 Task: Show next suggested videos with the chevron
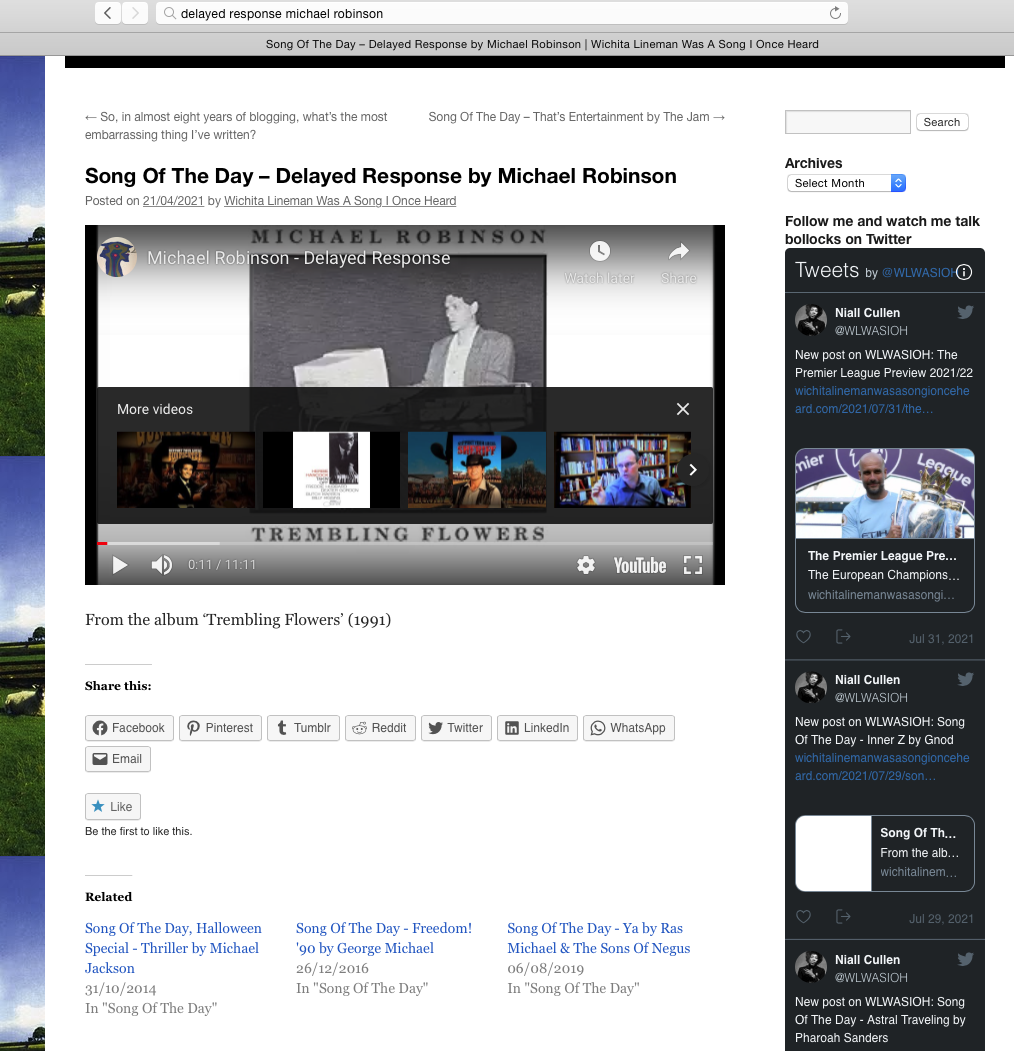coord(693,470)
